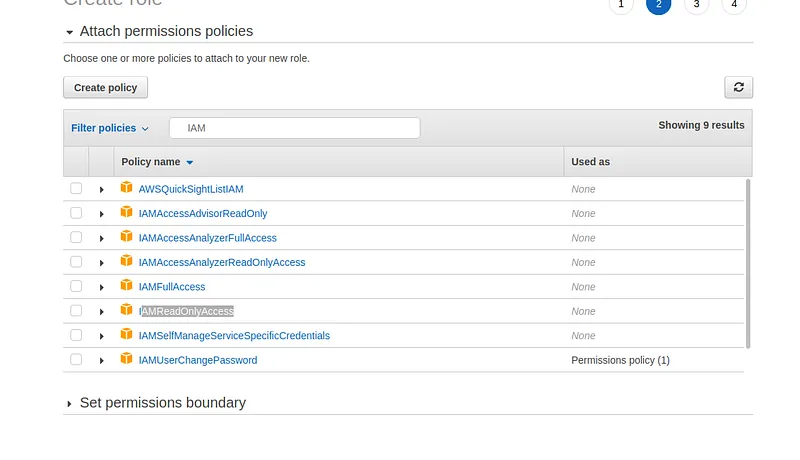800x460 pixels.
Task: Select the IAMAccessAnalyzerFullAccess checkbox
Action: tap(76, 237)
